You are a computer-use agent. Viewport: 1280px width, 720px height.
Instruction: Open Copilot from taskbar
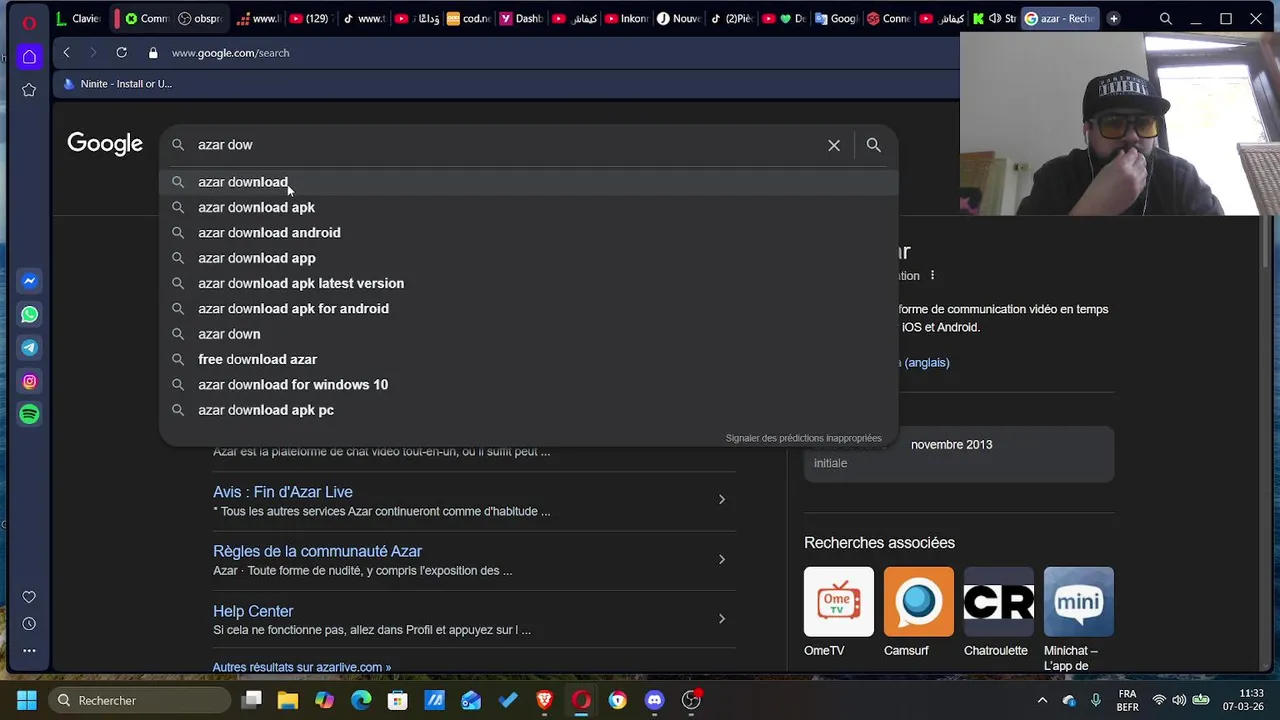[324, 700]
